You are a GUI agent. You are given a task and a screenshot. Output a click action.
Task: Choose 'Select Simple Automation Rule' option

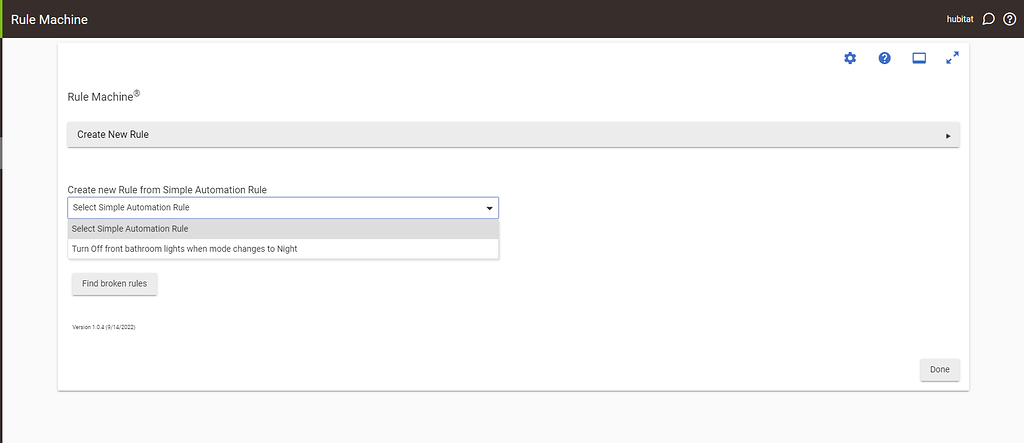coord(283,229)
